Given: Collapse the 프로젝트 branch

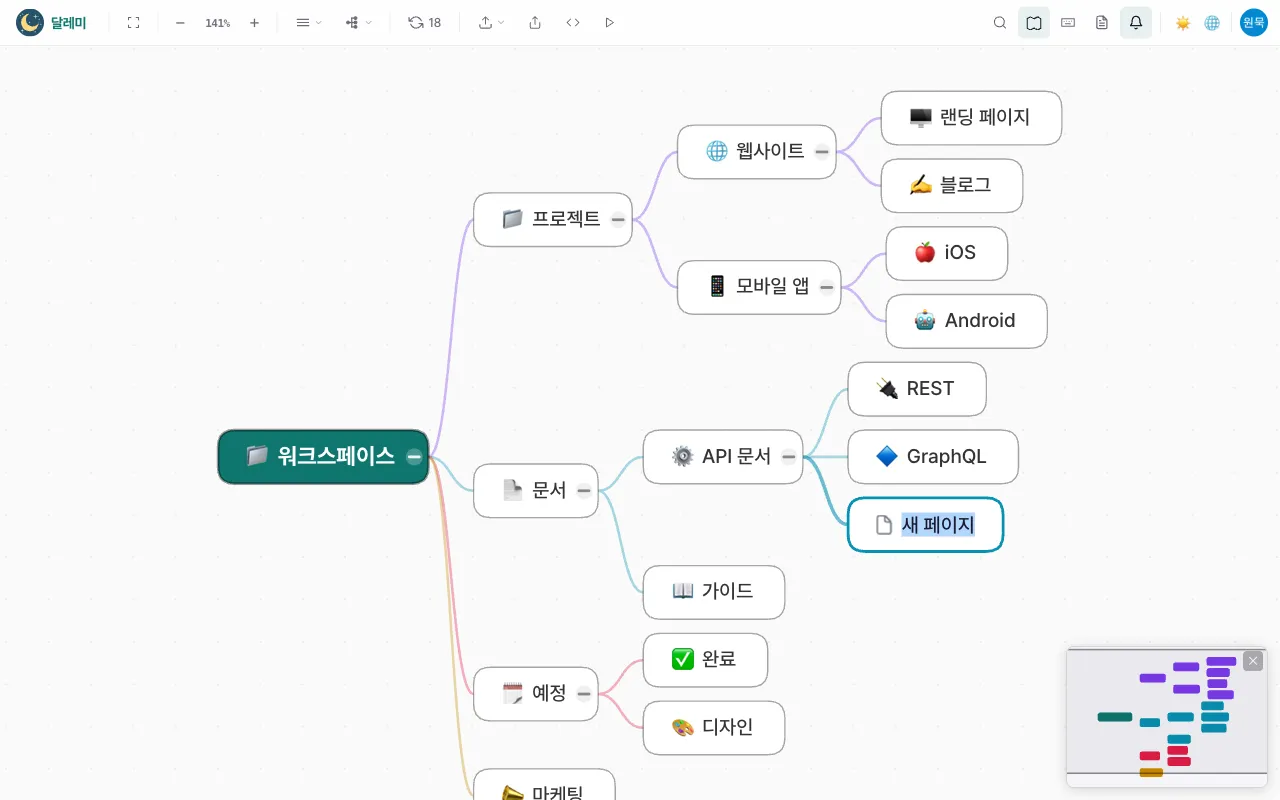Looking at the screenshot, I should coord(618,219).
